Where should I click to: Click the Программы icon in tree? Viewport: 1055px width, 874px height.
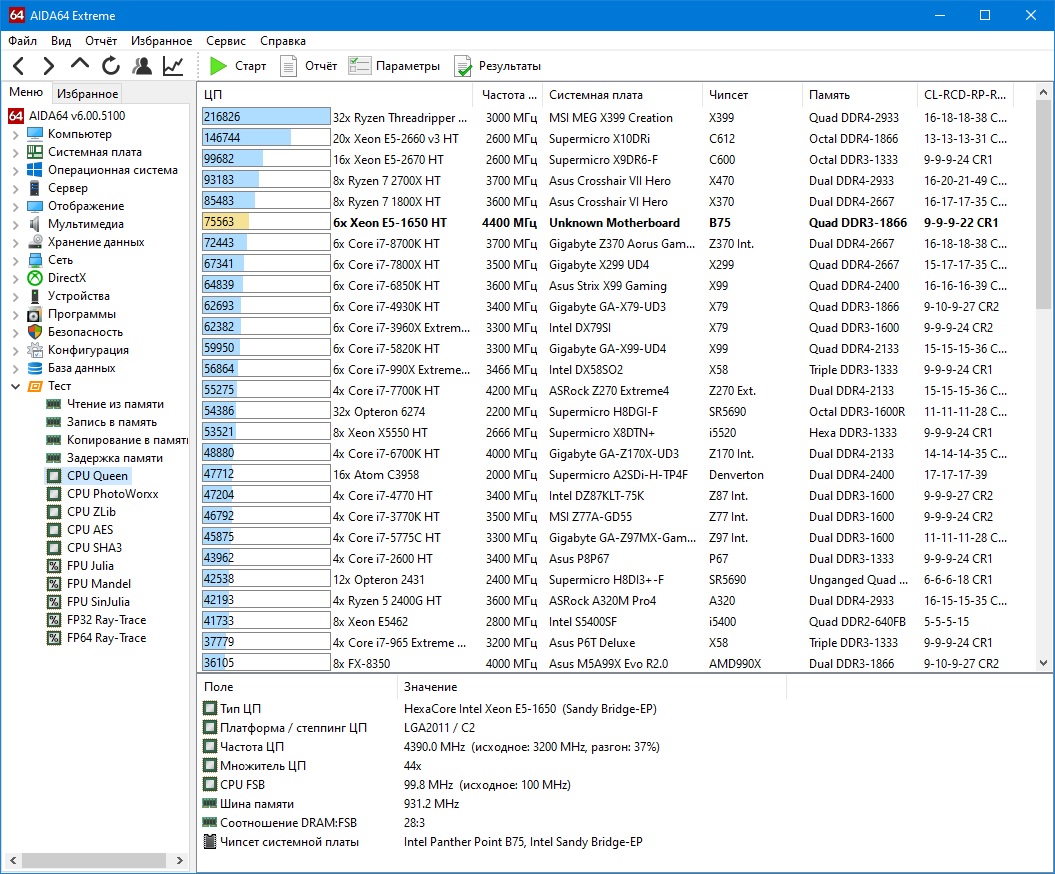click(35, 314)
